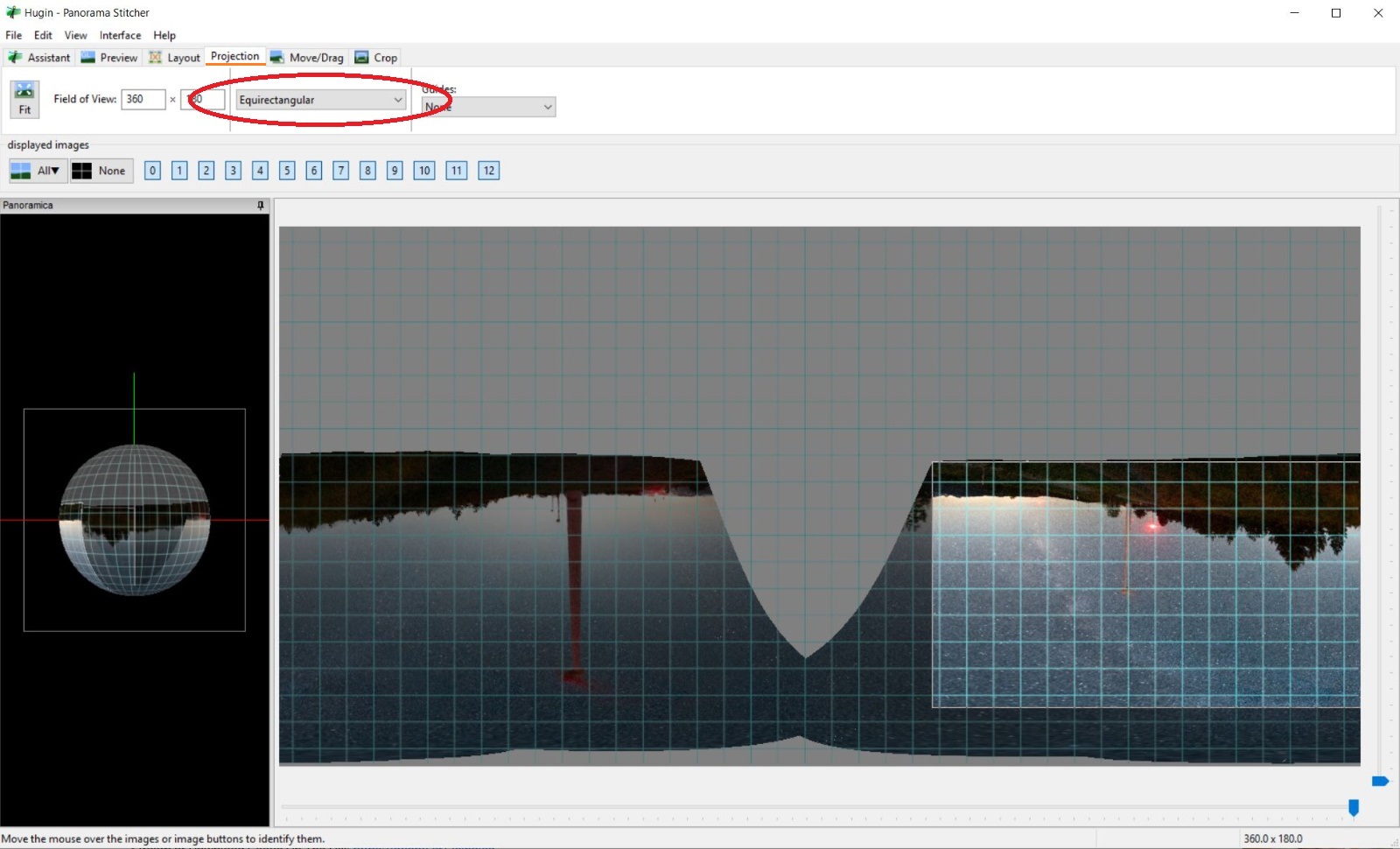Open the Help menu

(164, 35)
